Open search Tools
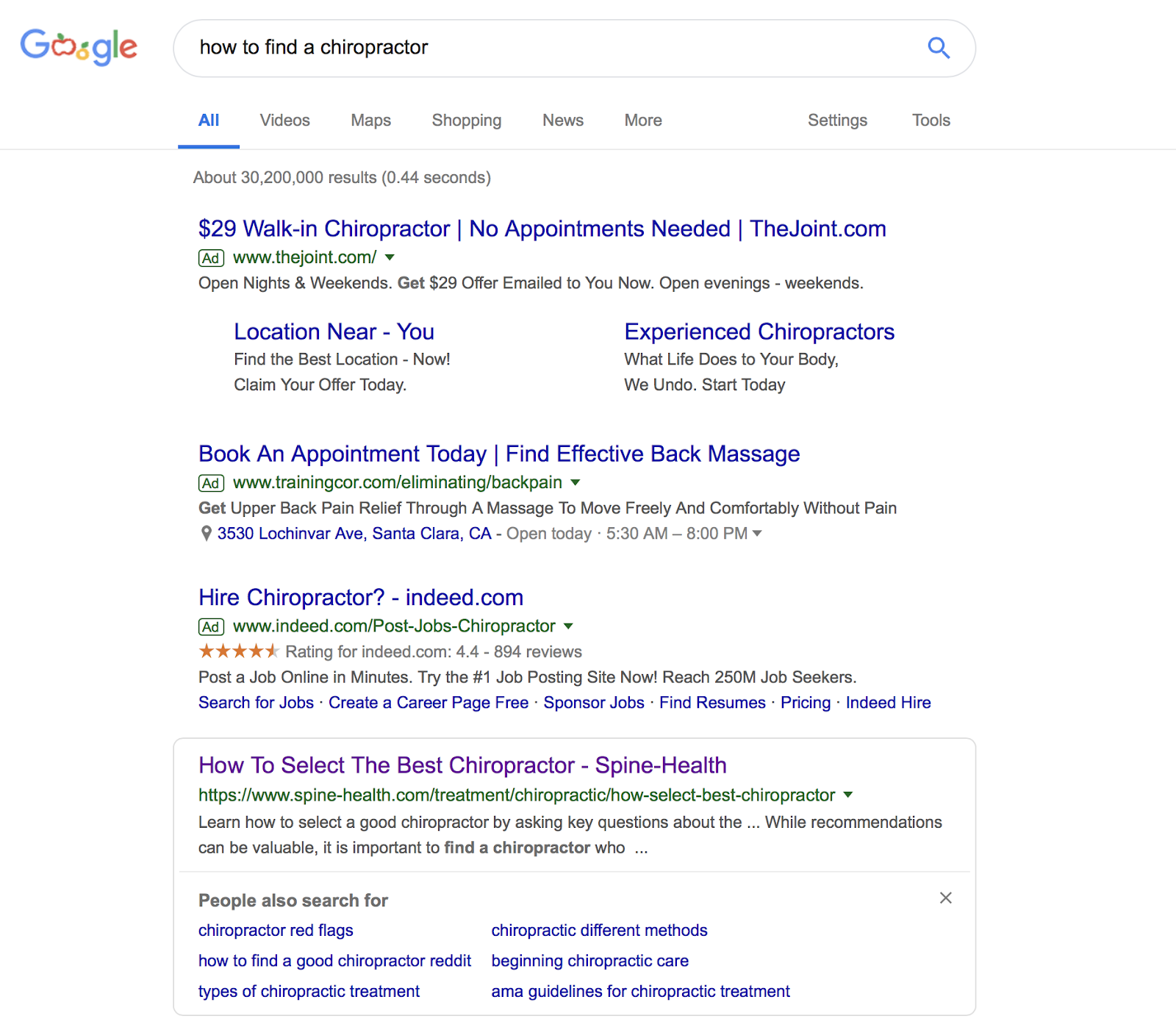This screenshot has height=1030, width=1176. point(931,121)
